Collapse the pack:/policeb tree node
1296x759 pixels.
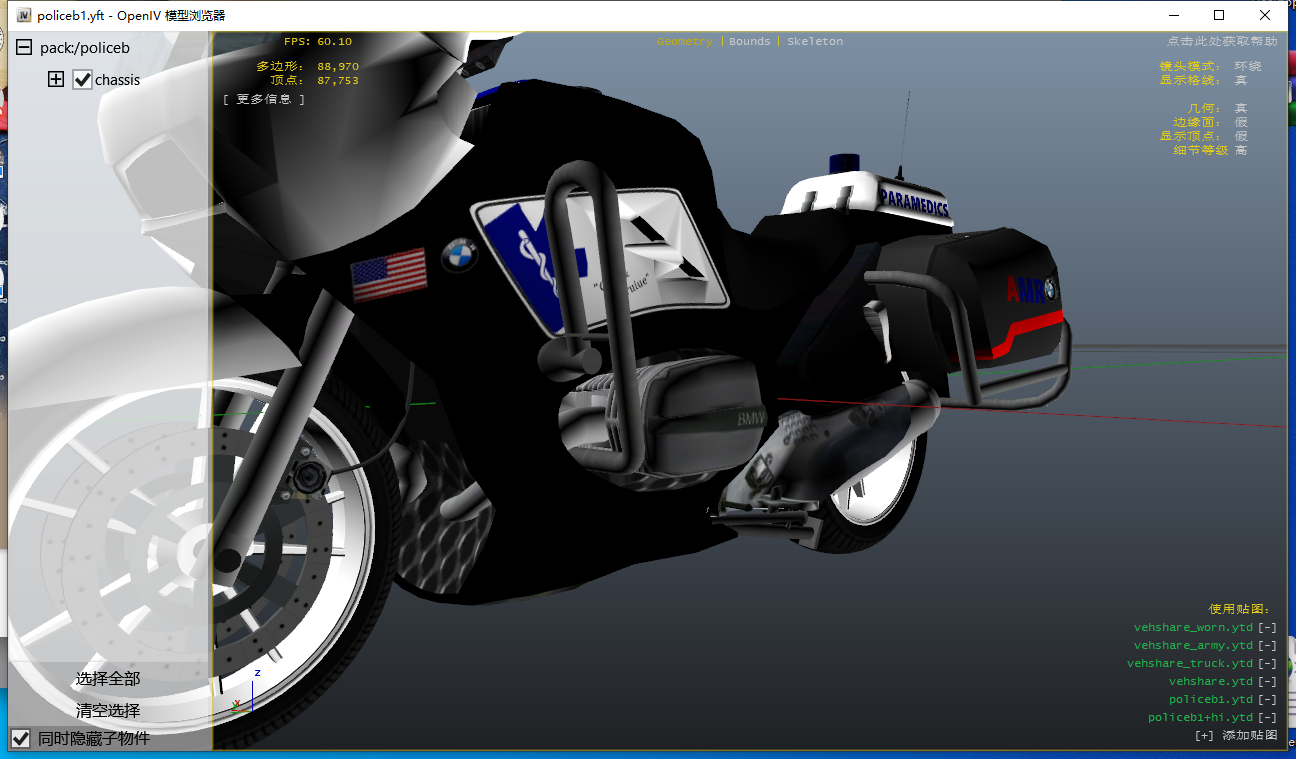pos(24,48)
